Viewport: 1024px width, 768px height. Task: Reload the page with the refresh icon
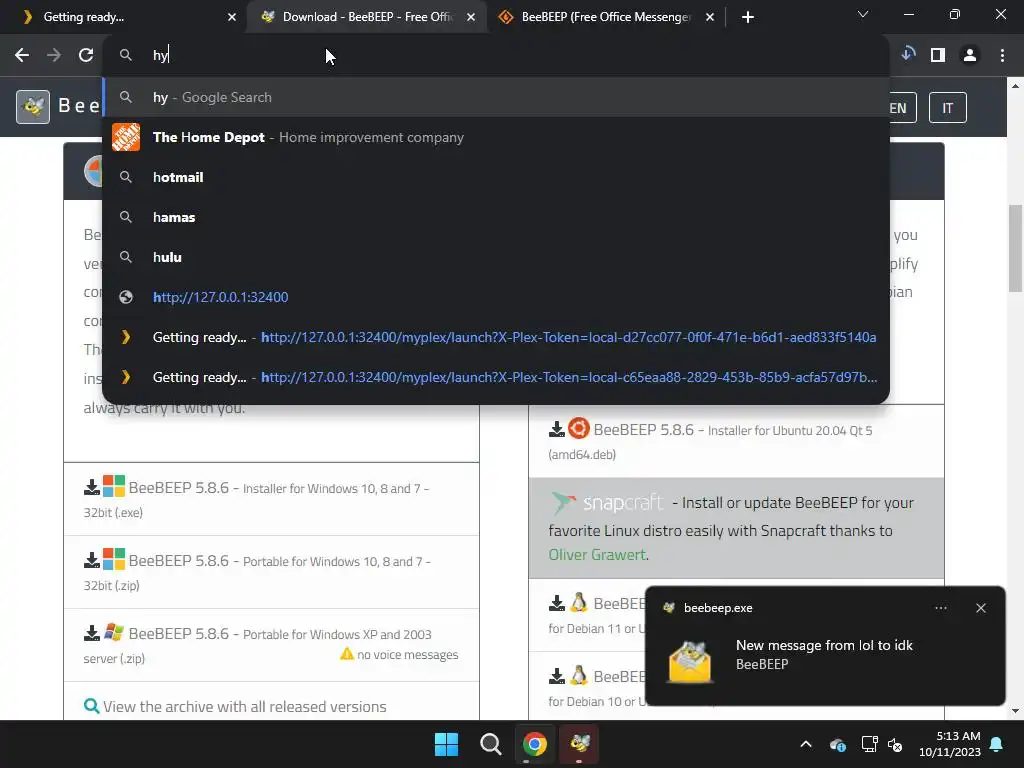click(86, 56)
